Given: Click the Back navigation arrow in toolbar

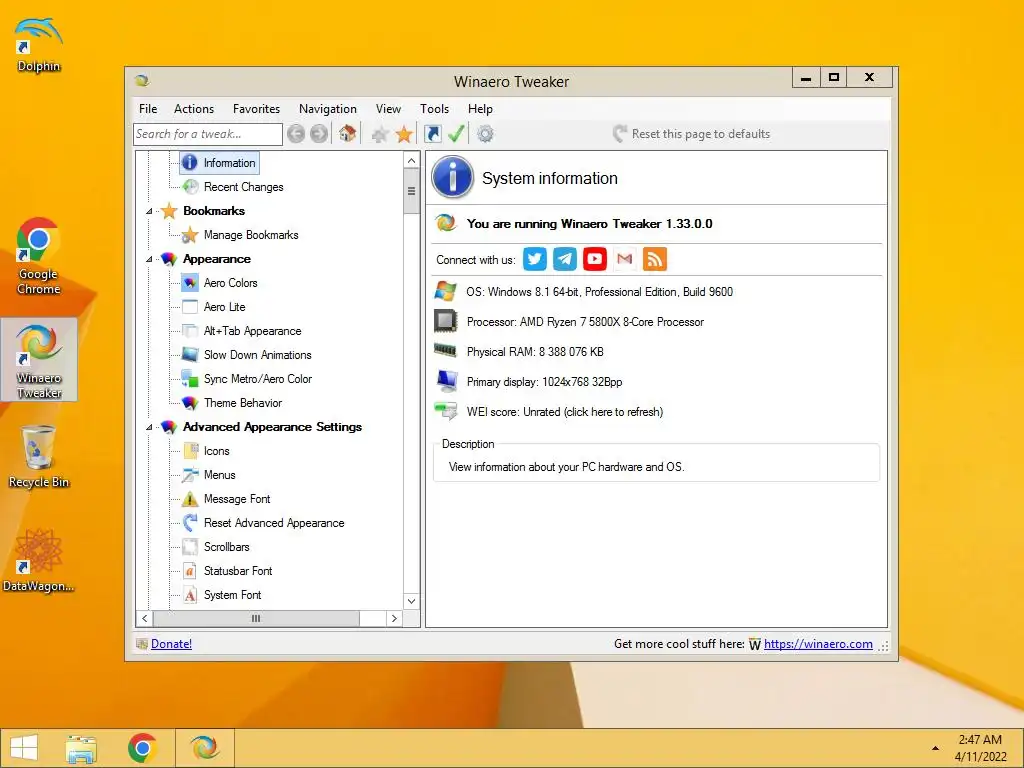Looking at the screenshot, I should coord(296,134).
